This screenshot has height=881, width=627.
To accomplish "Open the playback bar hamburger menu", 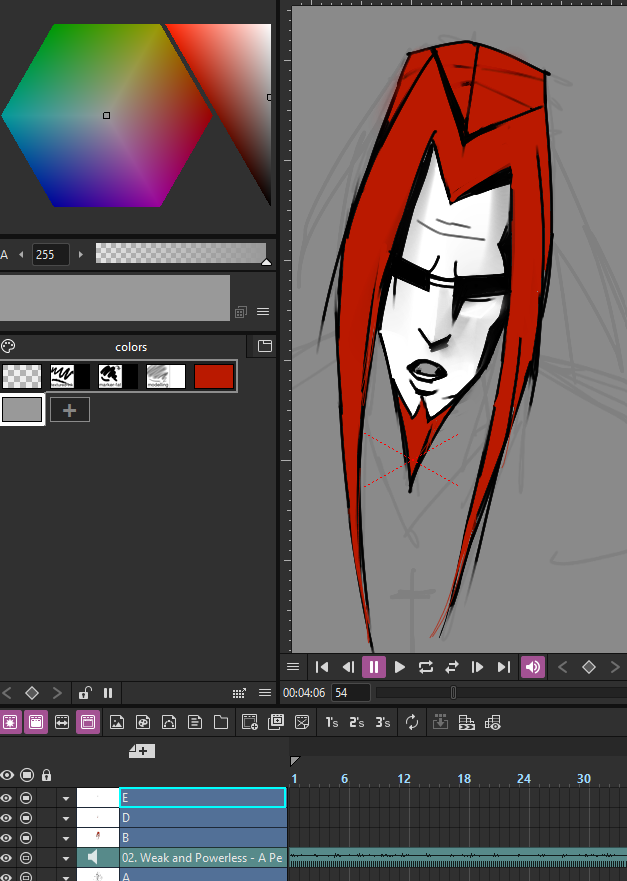I will (x=293, y=667).
